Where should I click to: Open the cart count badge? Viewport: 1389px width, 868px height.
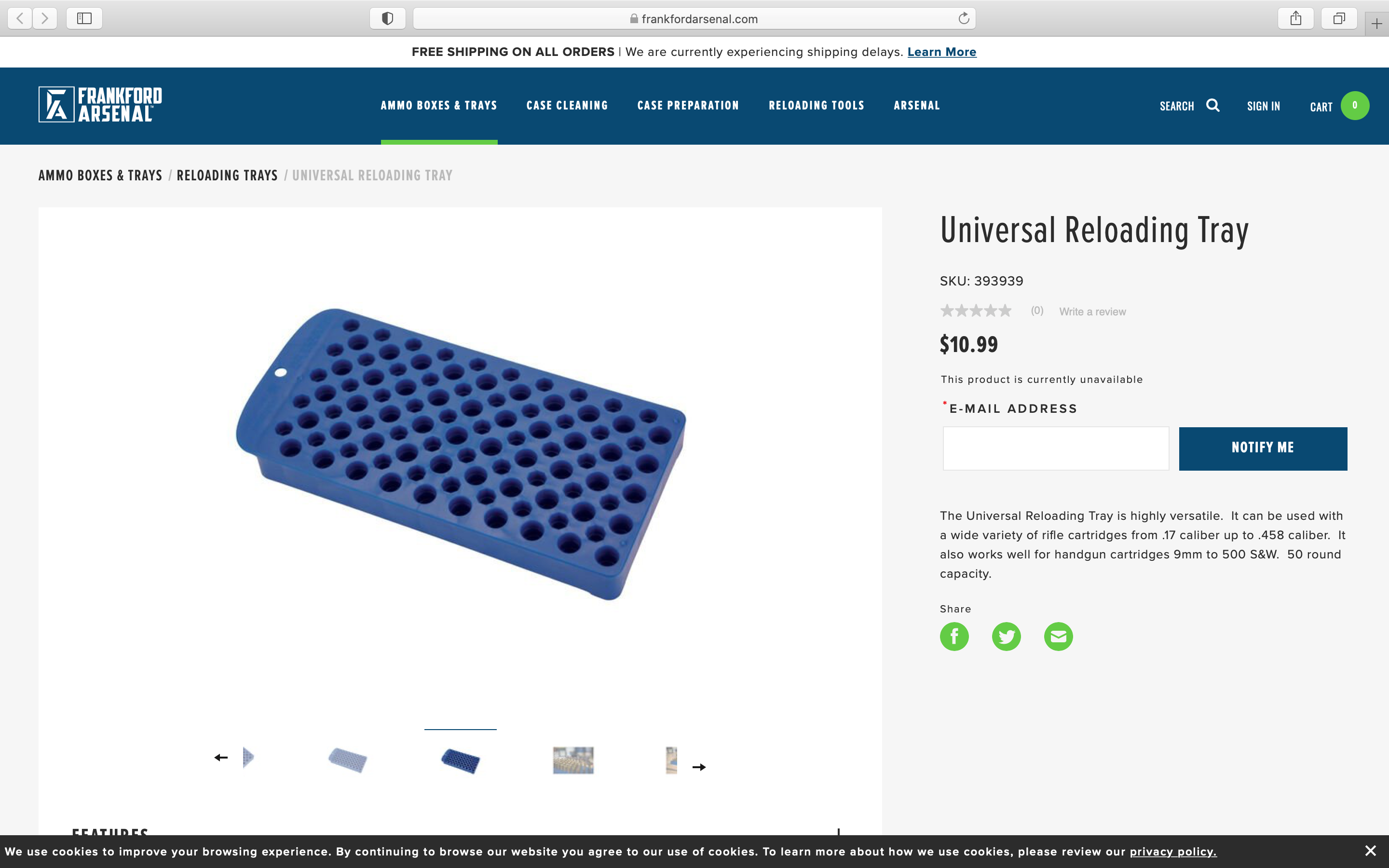tap(1355, 106)
